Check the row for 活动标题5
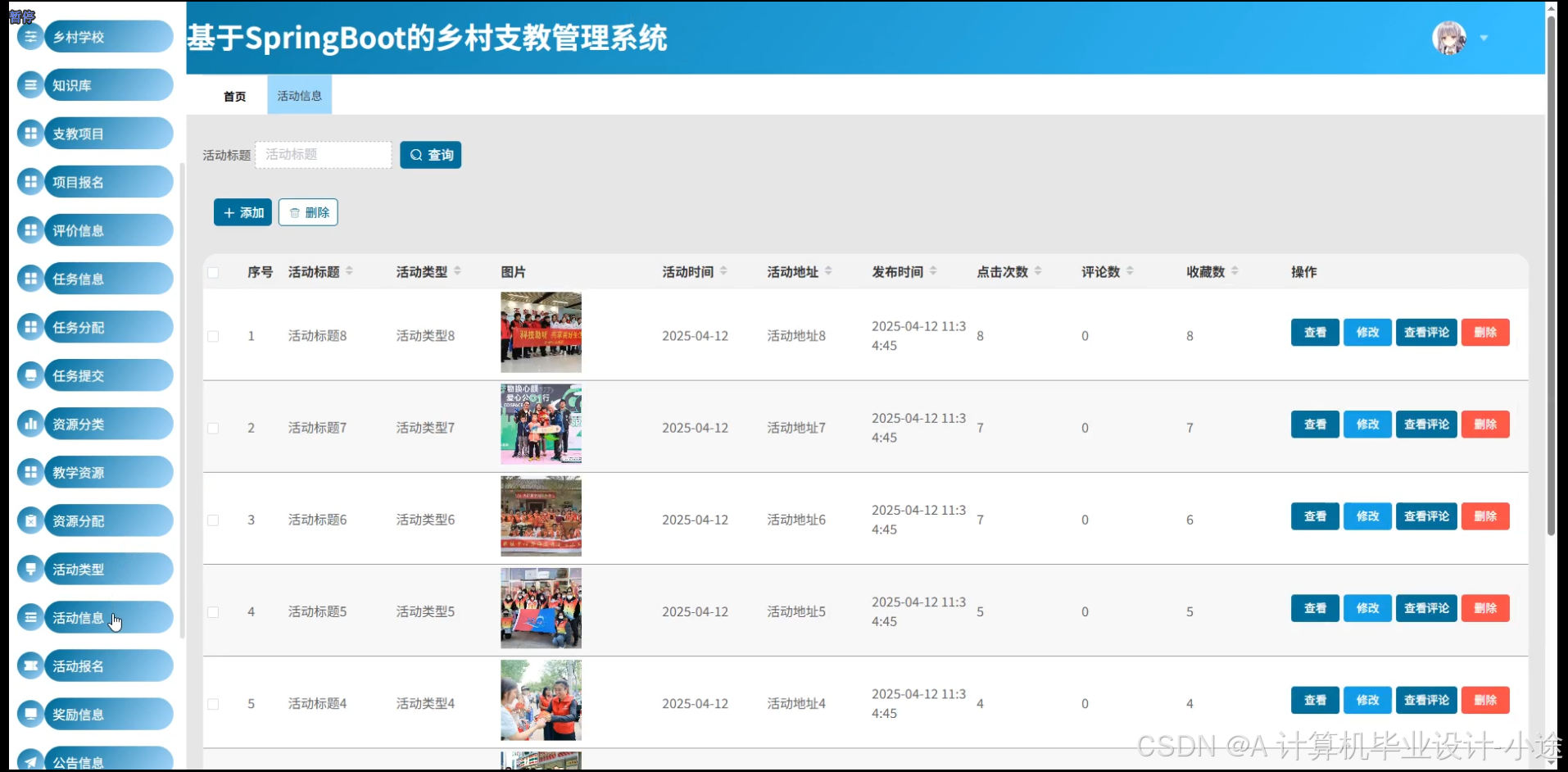Viewport: 1568px width, 772px height. tap(213, 611)
